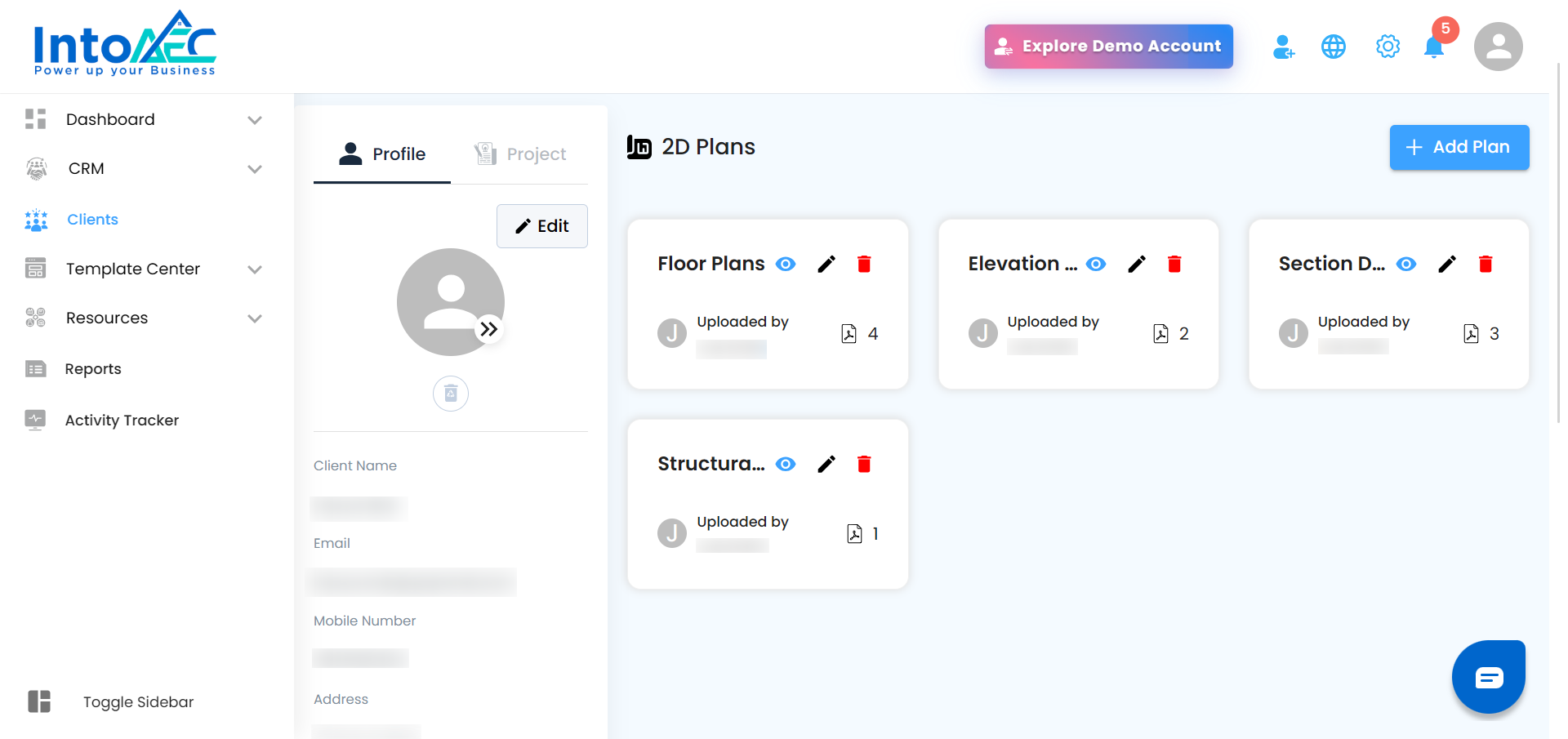Edit the Elevation plan with pencil icon

[x=1137, y=264]
